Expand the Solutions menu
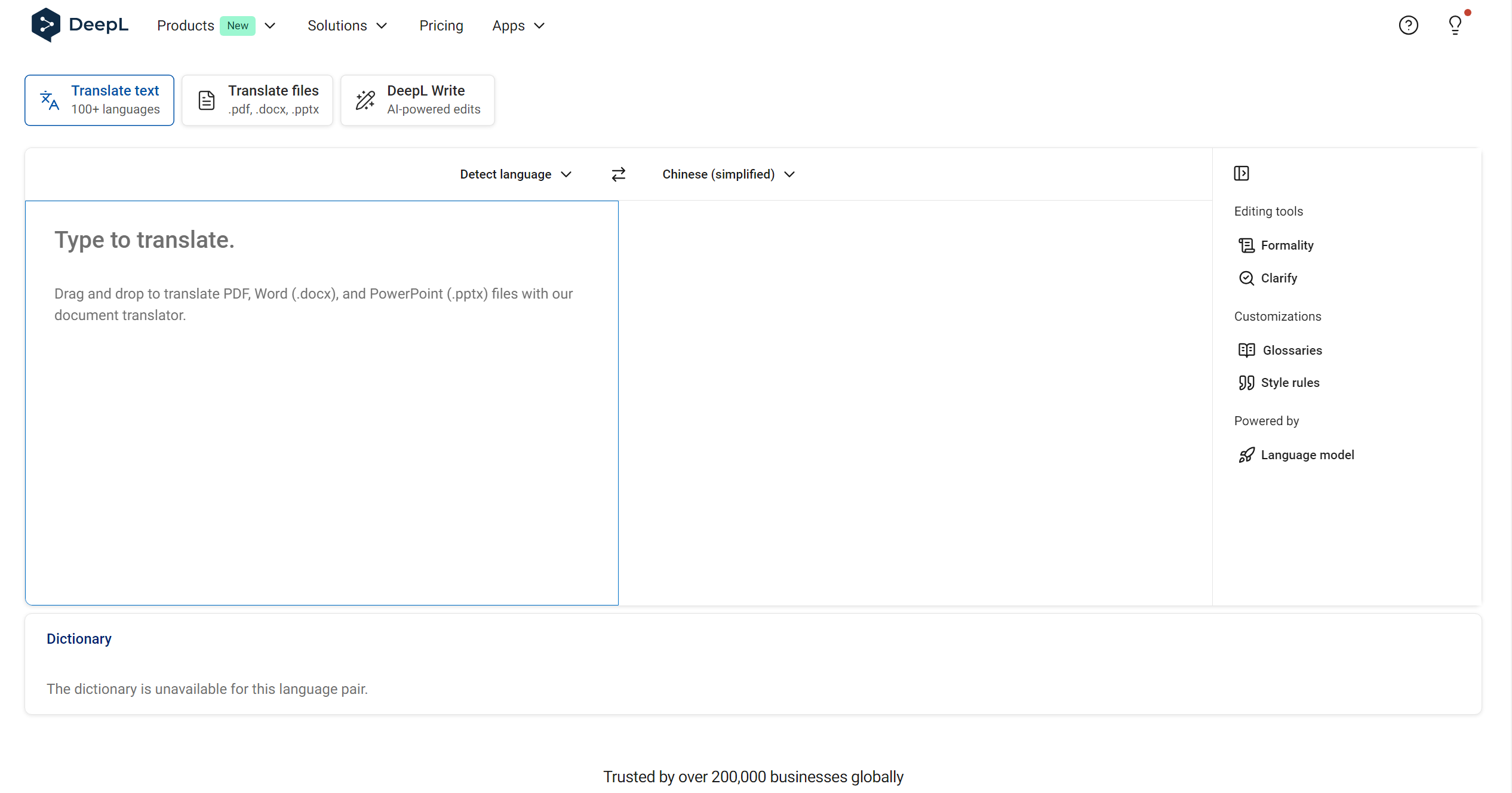 tap(347, 26)
